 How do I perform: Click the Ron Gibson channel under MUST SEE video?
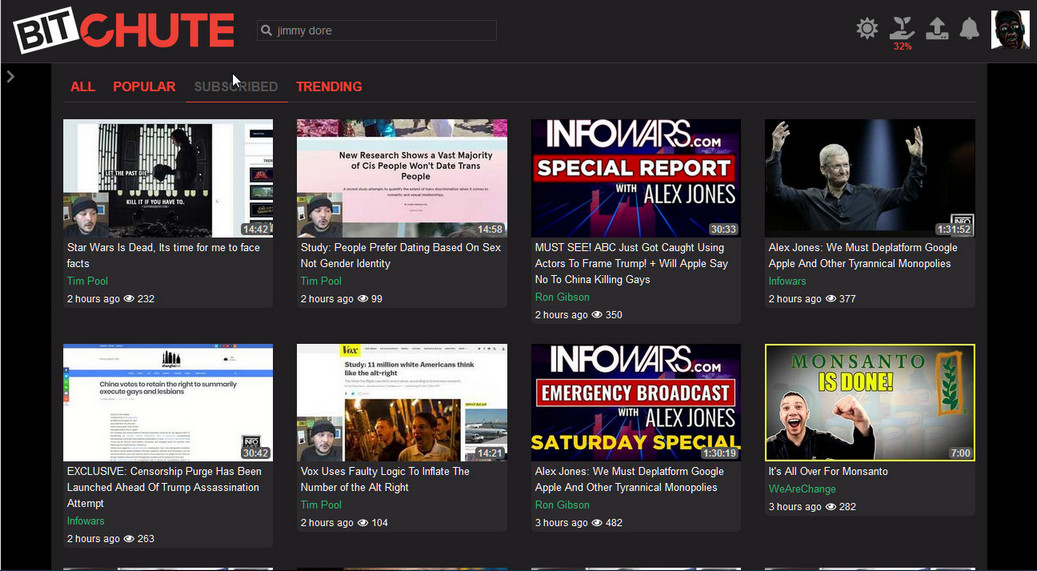[562, 297]
